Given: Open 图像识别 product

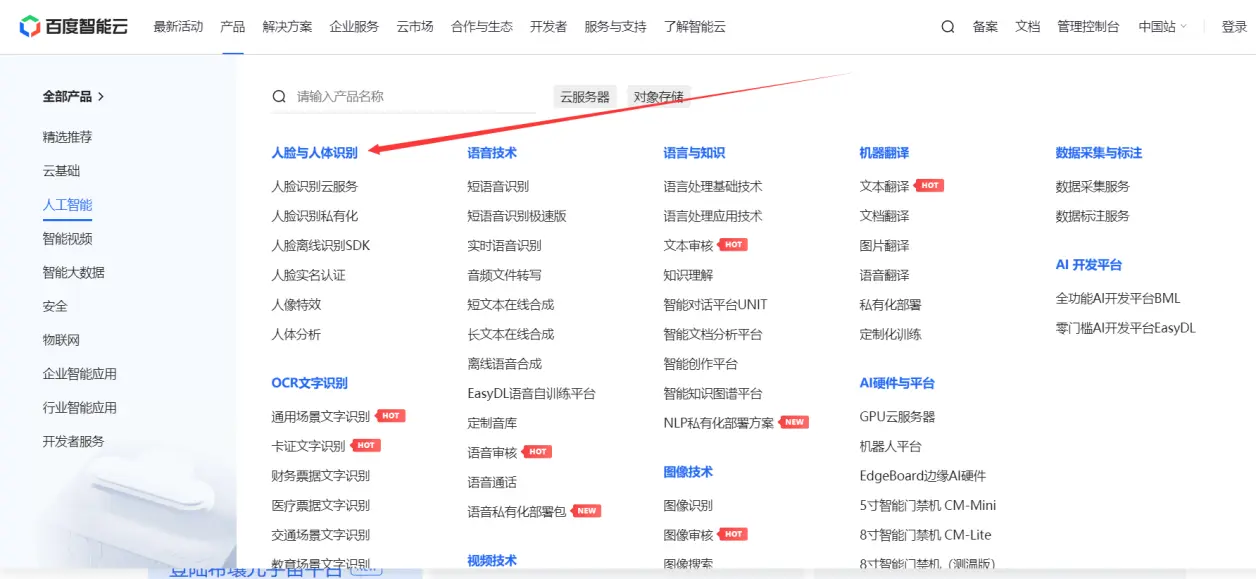Looking at the screenshot, I should pos(688,505).
